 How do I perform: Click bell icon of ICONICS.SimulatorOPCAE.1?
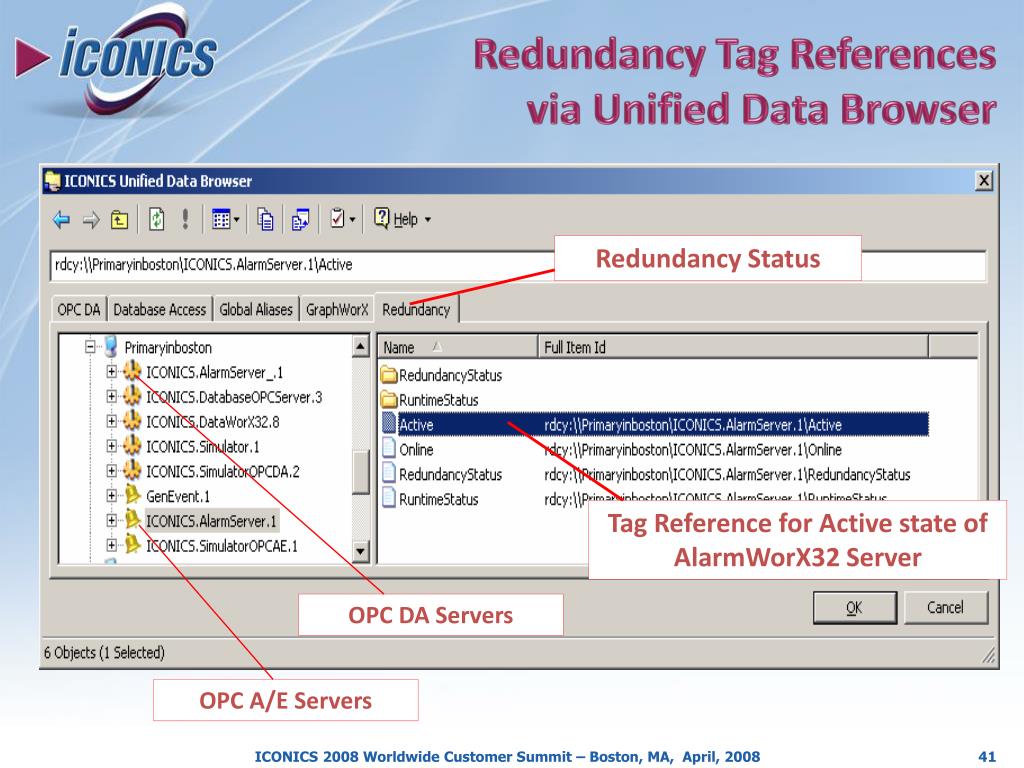click(133, 545)
